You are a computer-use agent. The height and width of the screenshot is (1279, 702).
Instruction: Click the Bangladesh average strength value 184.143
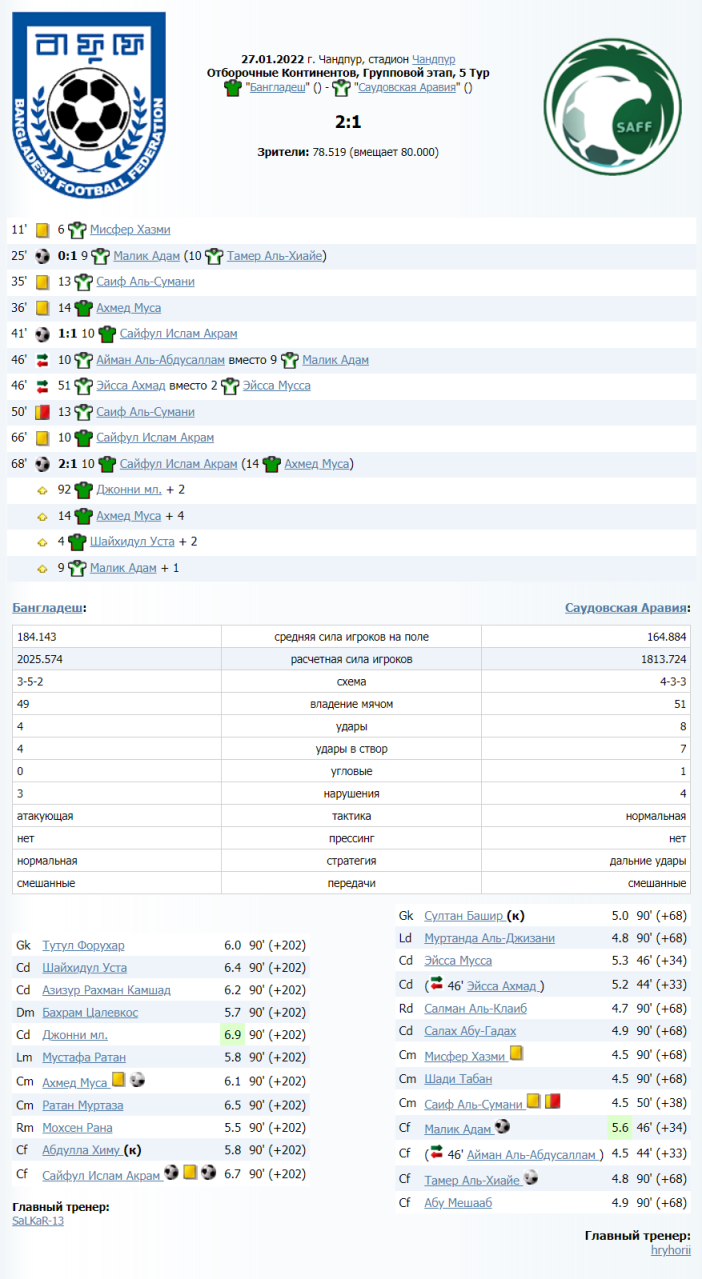(36, 637)
